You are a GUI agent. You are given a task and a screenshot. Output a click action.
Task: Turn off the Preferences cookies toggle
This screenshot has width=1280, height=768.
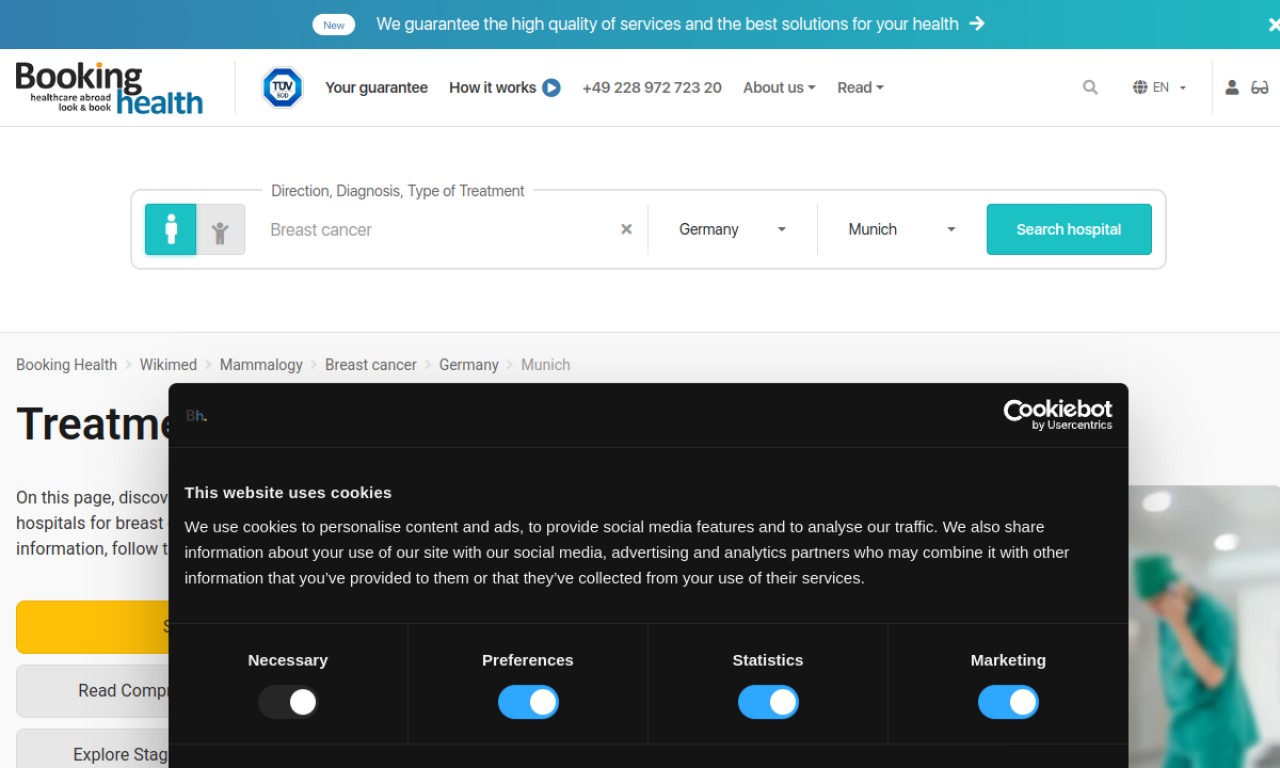coord(528,702)
